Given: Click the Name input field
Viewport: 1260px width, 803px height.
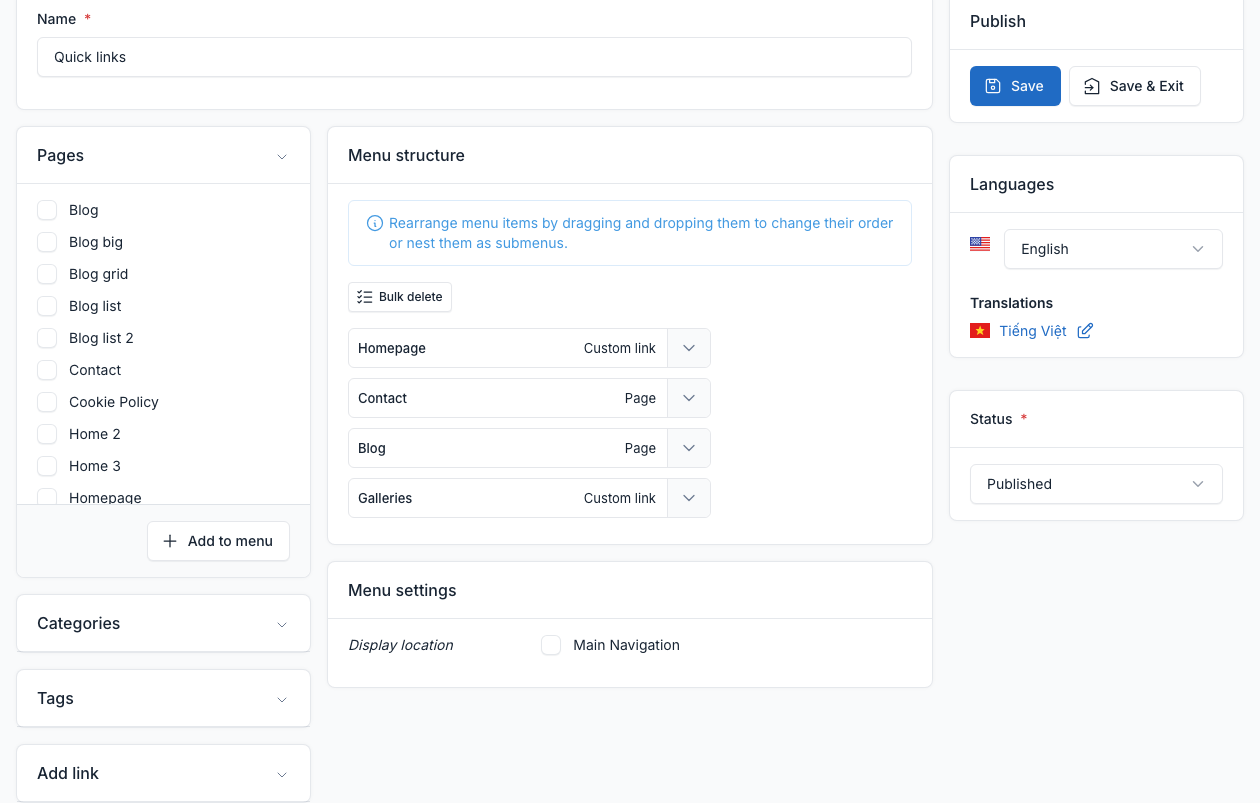Looking at the screenshot, I should pyautogui.click(x=474, y=57).
